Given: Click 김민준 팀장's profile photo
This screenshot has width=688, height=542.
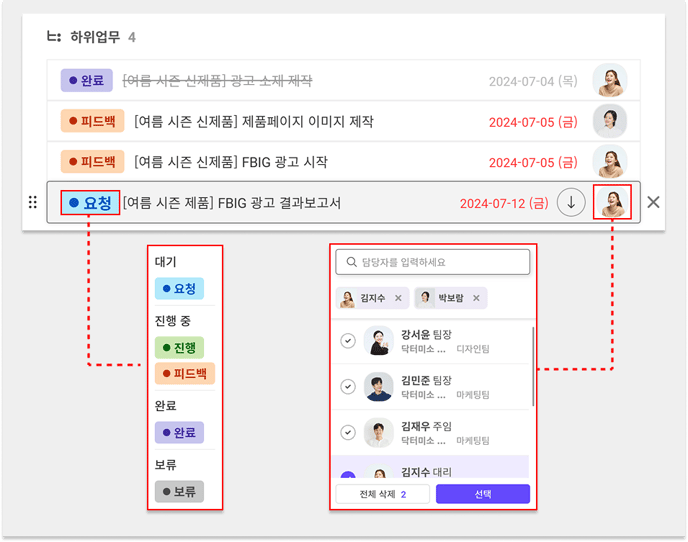Looking at the screenshot, I should pos(379,387).
